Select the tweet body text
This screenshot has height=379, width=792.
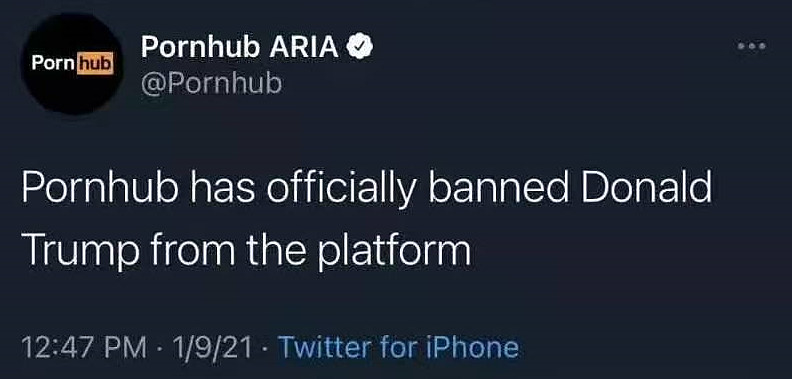point(367,219)
